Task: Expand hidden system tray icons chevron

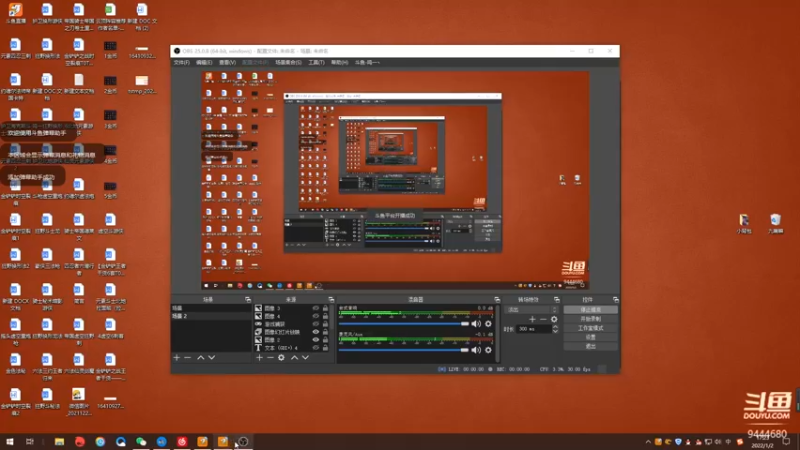Action: 648,442
